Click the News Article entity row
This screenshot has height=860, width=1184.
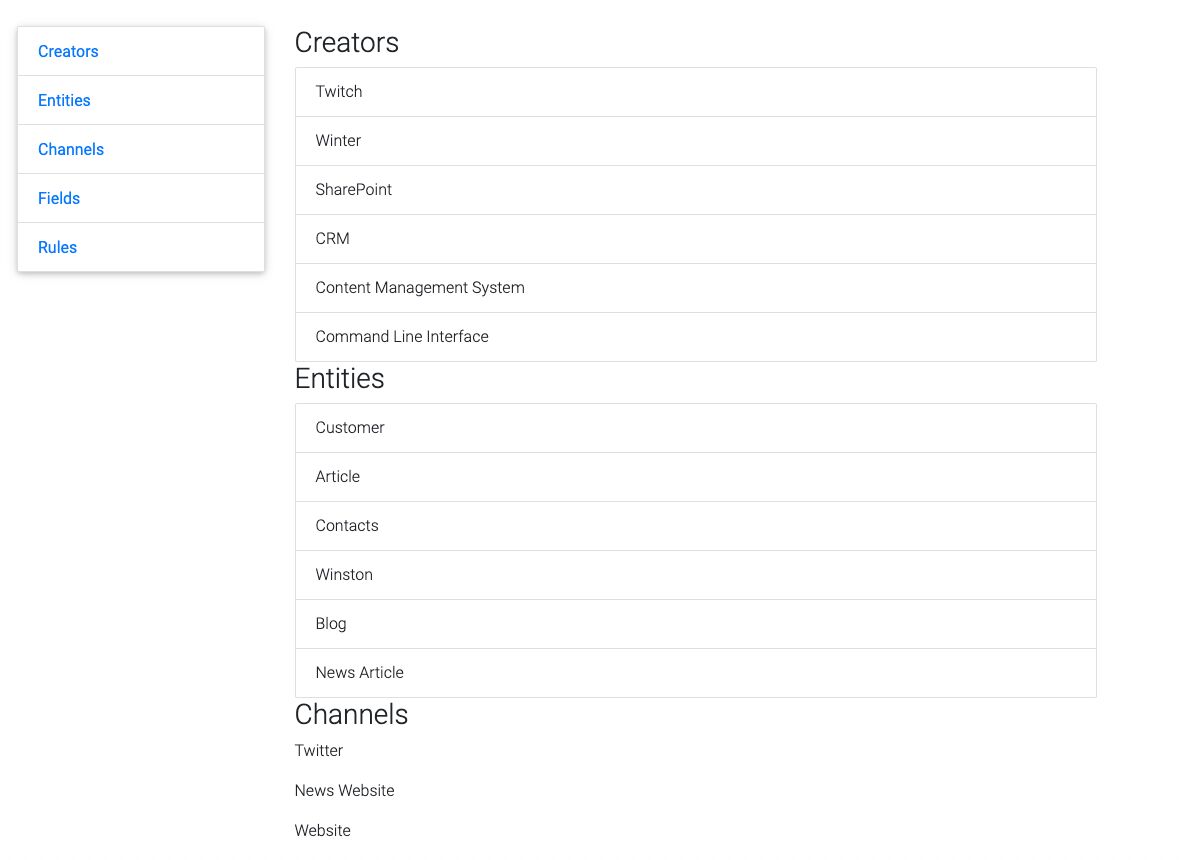tap(695, 673)
